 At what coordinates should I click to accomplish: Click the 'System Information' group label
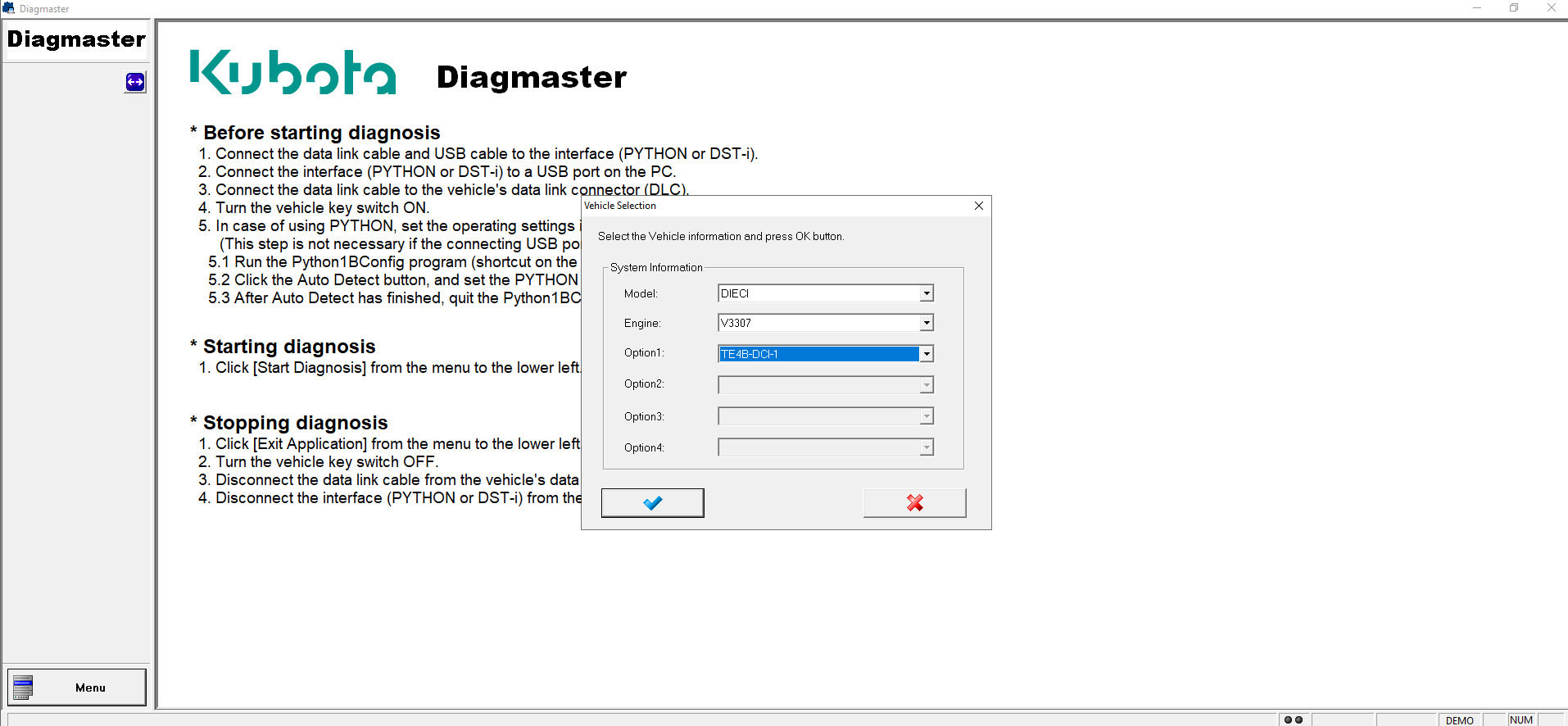tap(656, 267)
